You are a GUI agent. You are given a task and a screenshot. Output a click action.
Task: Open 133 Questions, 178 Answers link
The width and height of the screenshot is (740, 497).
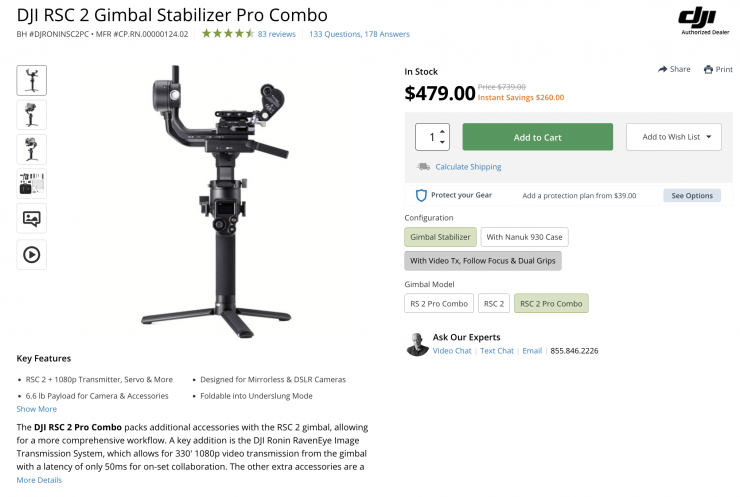[359, 34]
